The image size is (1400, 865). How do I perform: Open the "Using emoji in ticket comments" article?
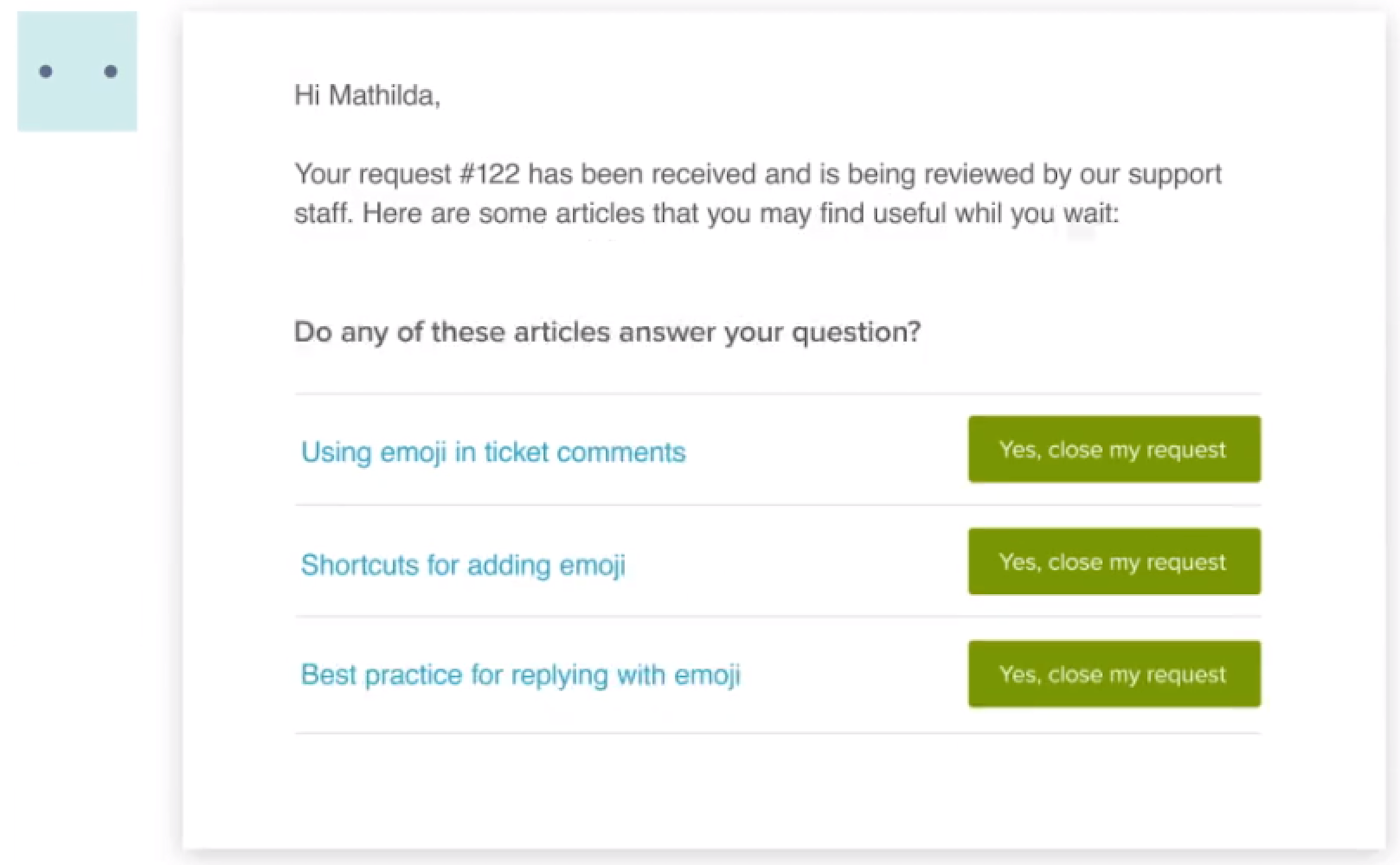[x=493, y=453]
